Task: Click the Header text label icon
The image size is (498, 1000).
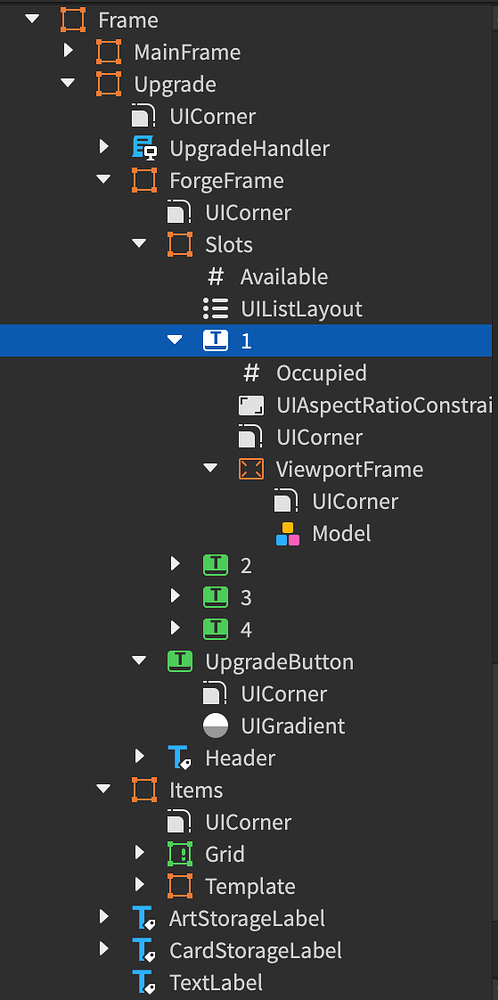Action: 180,758
